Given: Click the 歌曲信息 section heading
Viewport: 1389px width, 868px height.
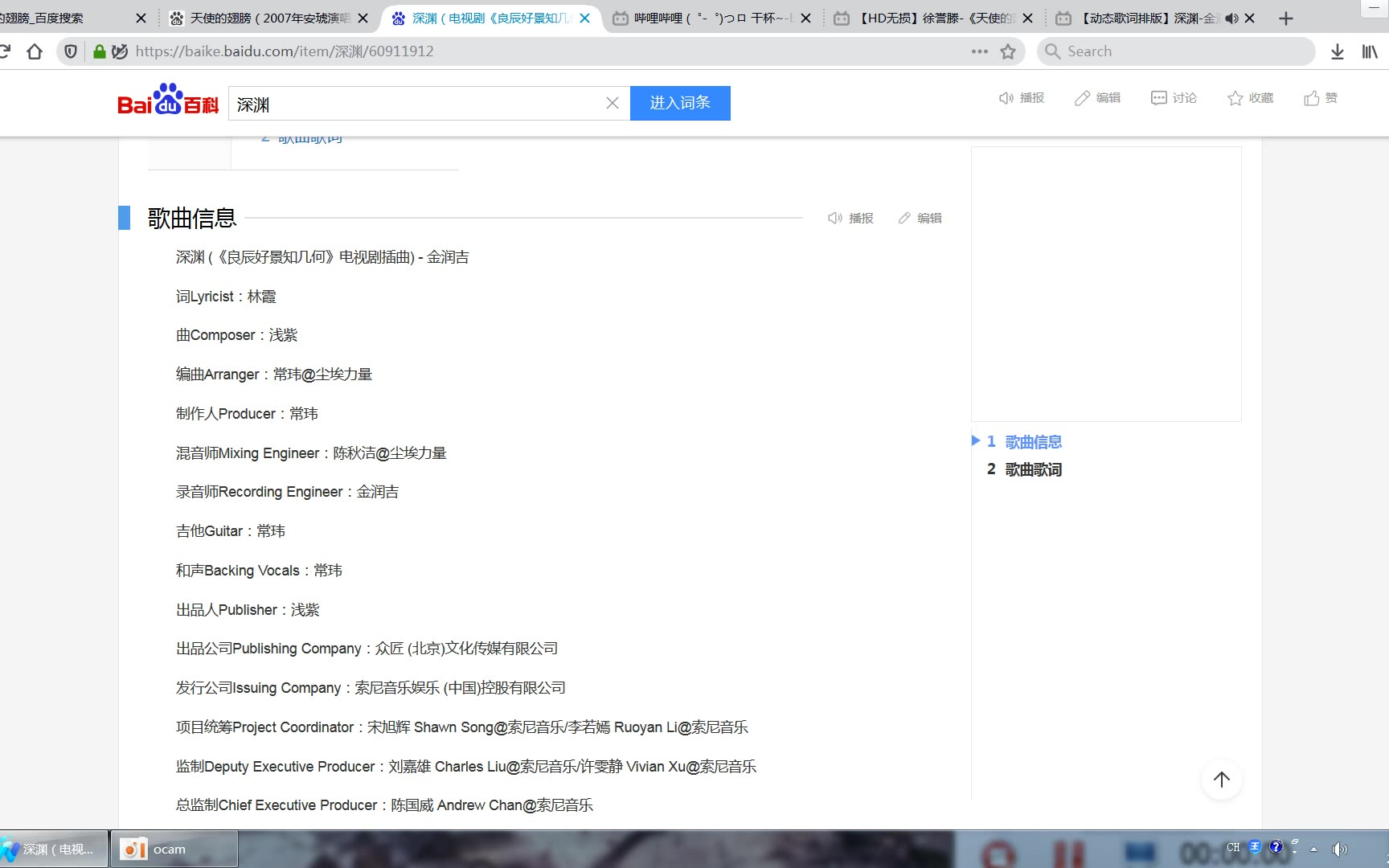Looking at the screenshot, I should coord(191,218).
